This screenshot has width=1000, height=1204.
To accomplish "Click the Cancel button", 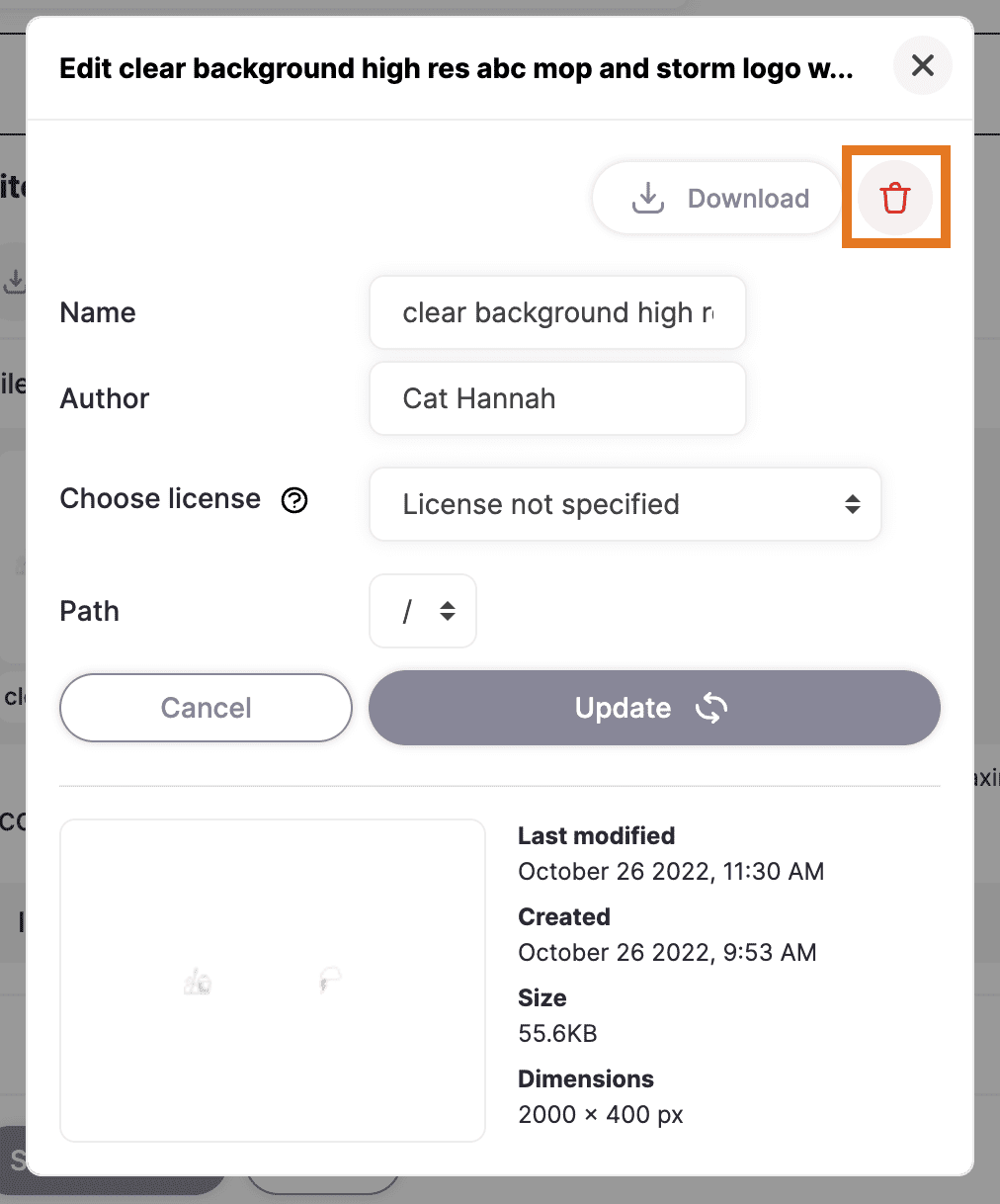I will [206, 708].
